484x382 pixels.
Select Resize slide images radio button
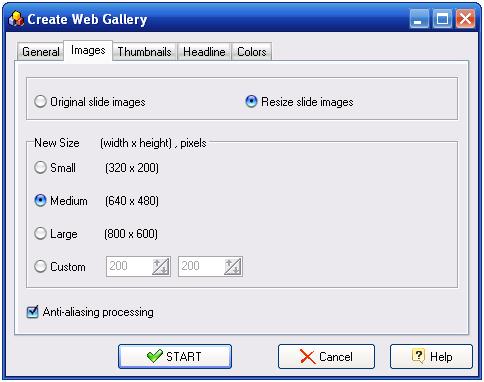pyautogui.click(x=299, y=102)
